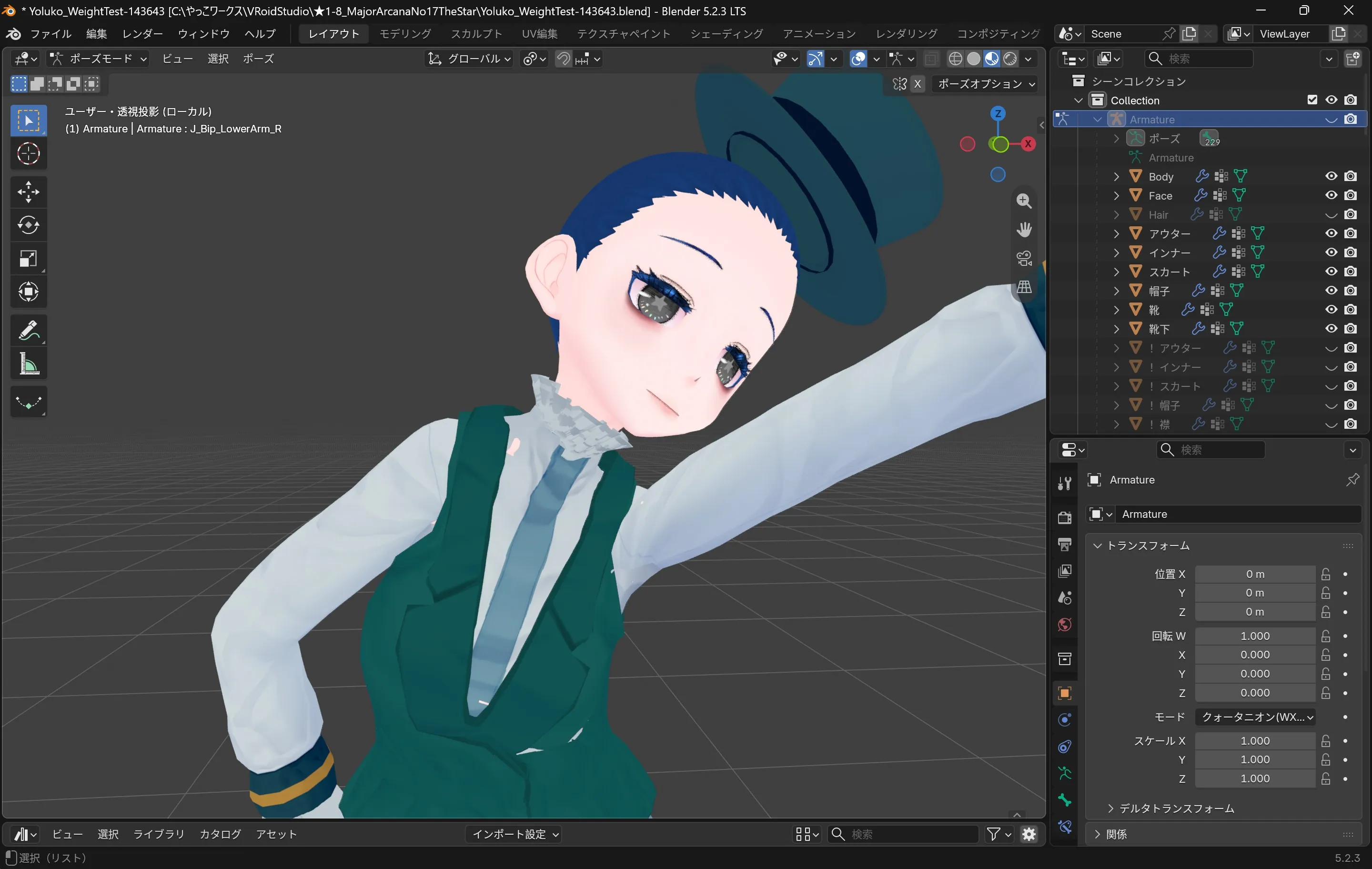
Task: Open the Object Data armature properties tab
Action: (x=1064, y=773)
